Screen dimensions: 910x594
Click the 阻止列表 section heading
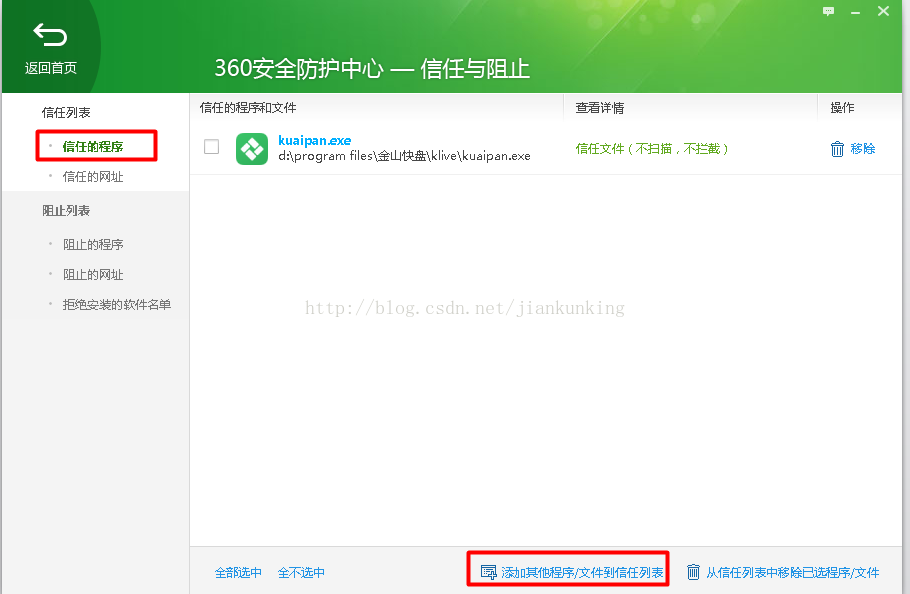66,211
